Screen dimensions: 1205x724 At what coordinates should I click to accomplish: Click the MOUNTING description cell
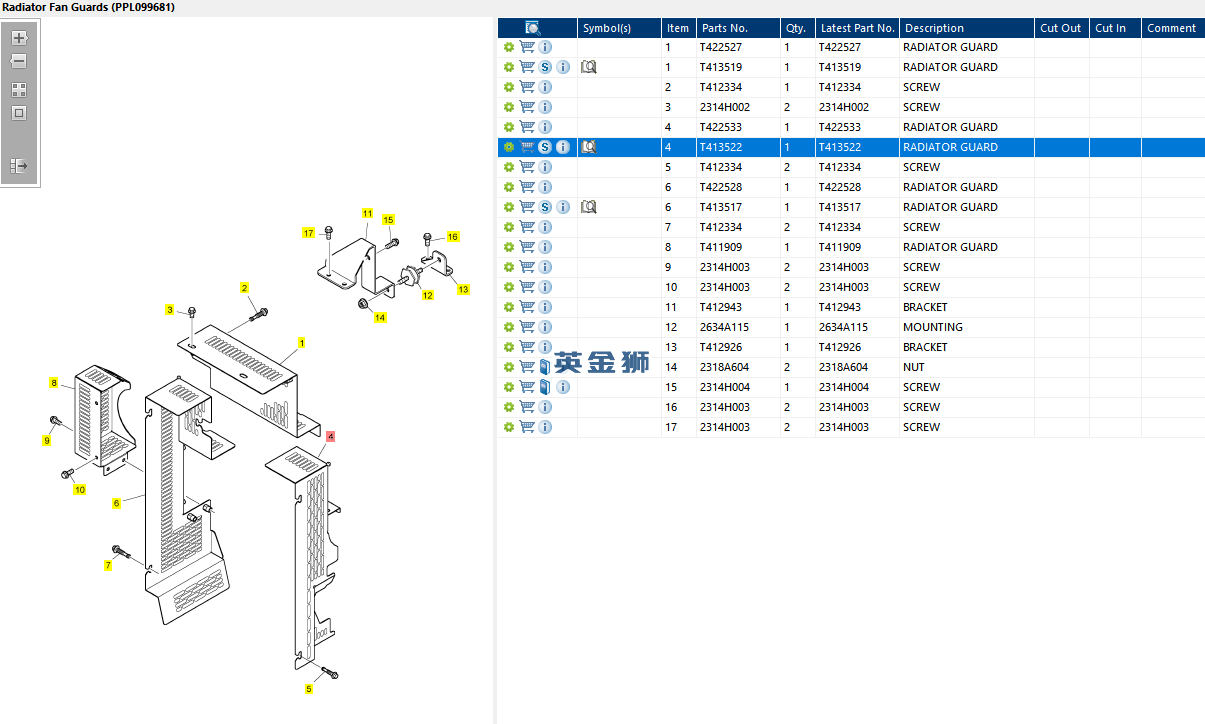click(x=933, y=327)
